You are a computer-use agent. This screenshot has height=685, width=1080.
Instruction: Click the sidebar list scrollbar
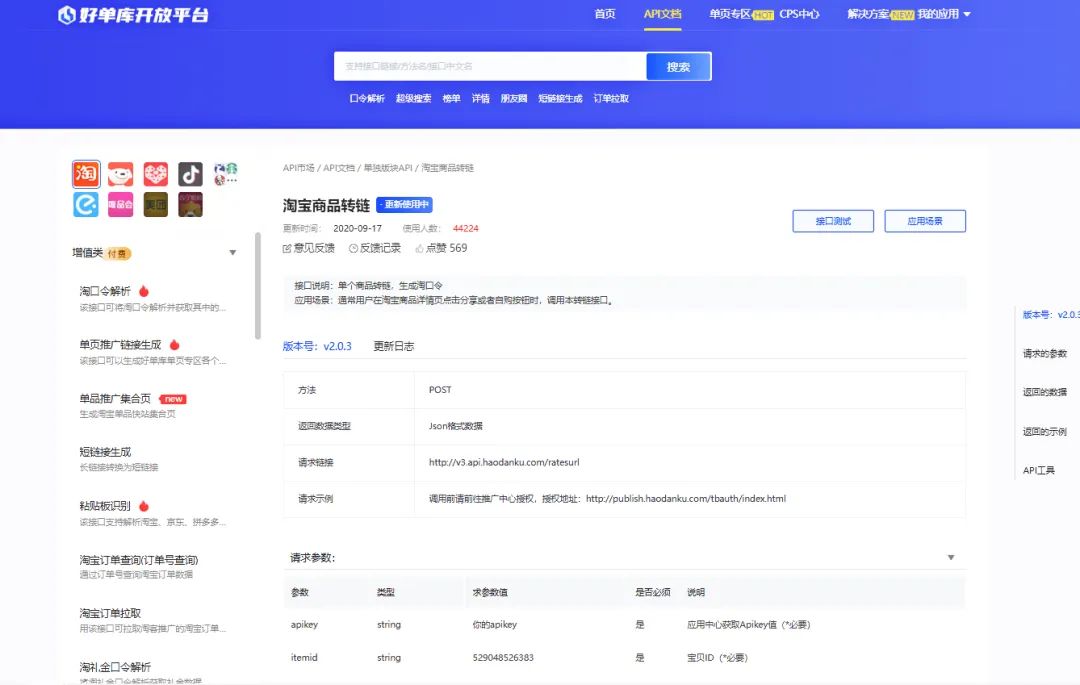(258, 286)
